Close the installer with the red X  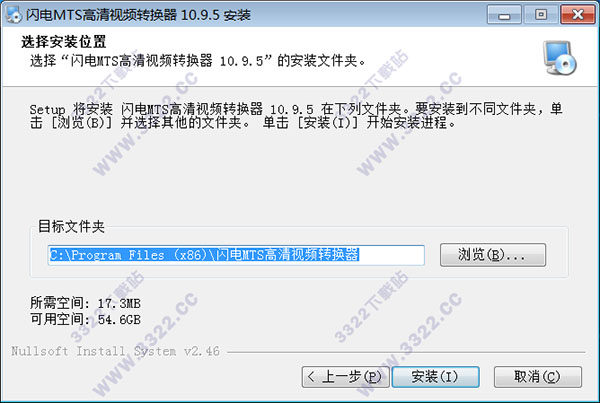pyautogui.click(x=578, y=15)
